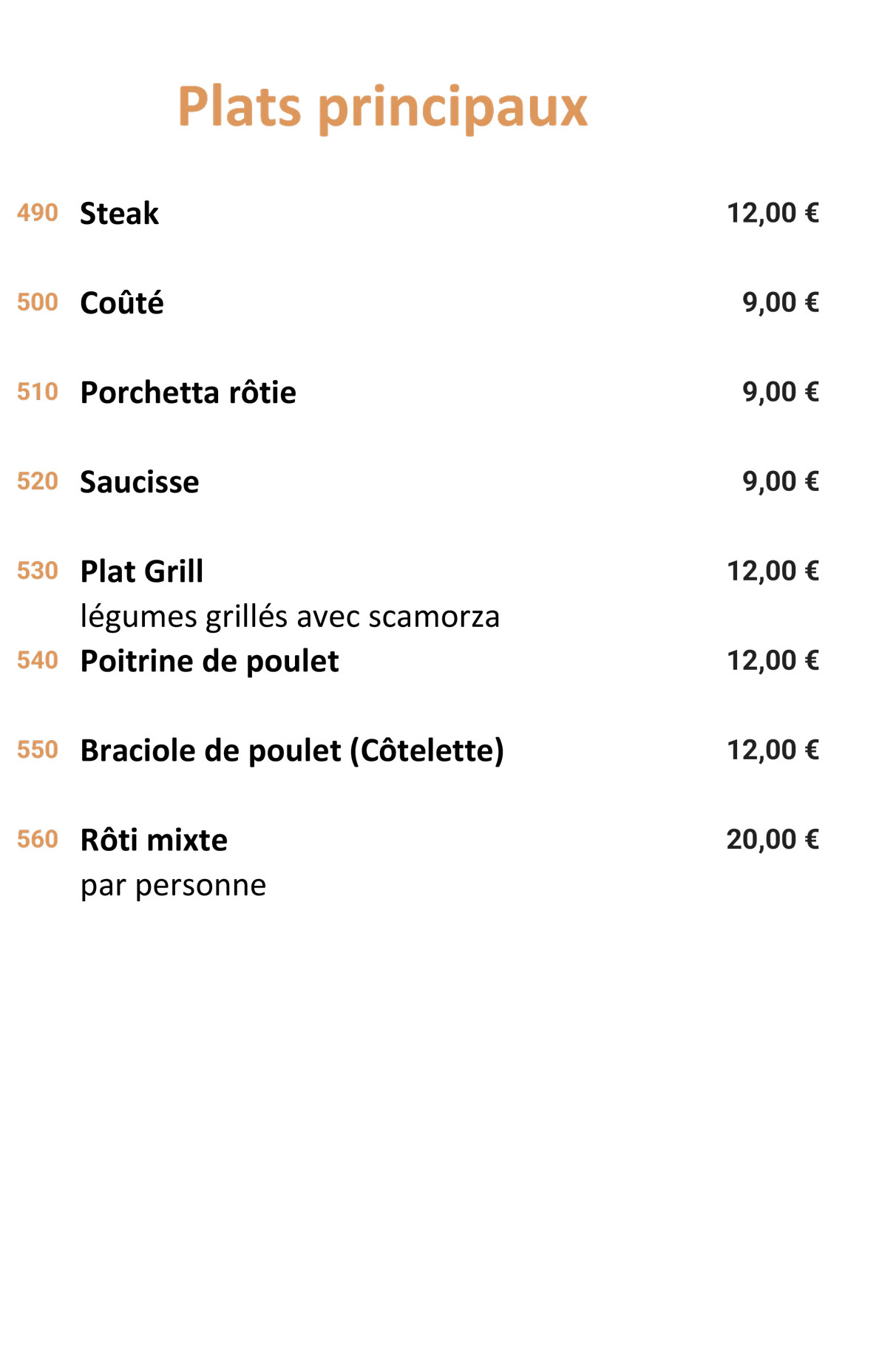The height and width of the screenshot is (1353, 896).
Task: Tap item number 510
Action: pyautogui.click(x=38, y=392)
